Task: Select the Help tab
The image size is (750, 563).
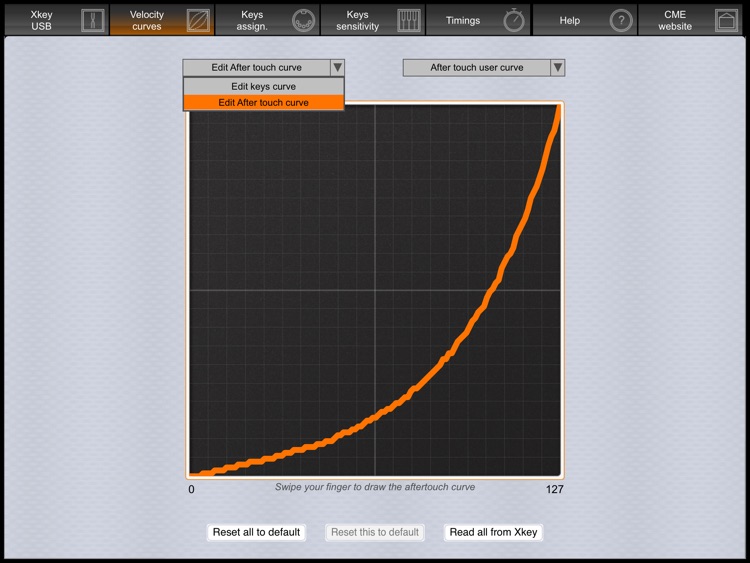Action: (585, 20)
